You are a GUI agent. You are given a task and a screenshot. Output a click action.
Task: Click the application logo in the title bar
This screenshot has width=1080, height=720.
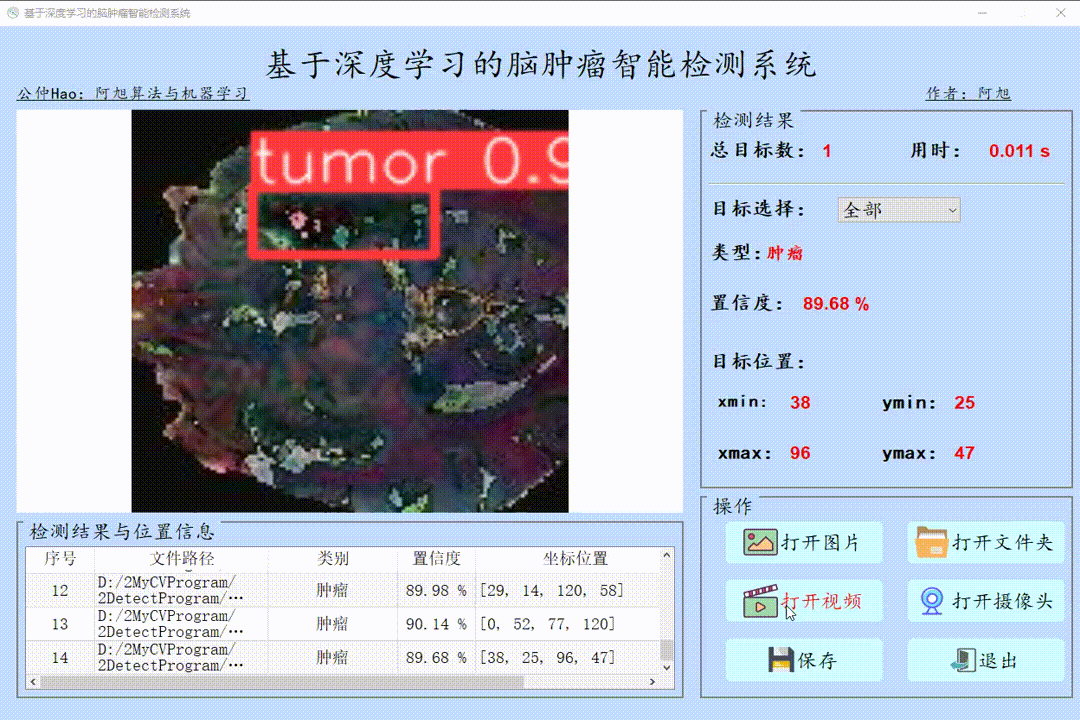pos(11,12)
